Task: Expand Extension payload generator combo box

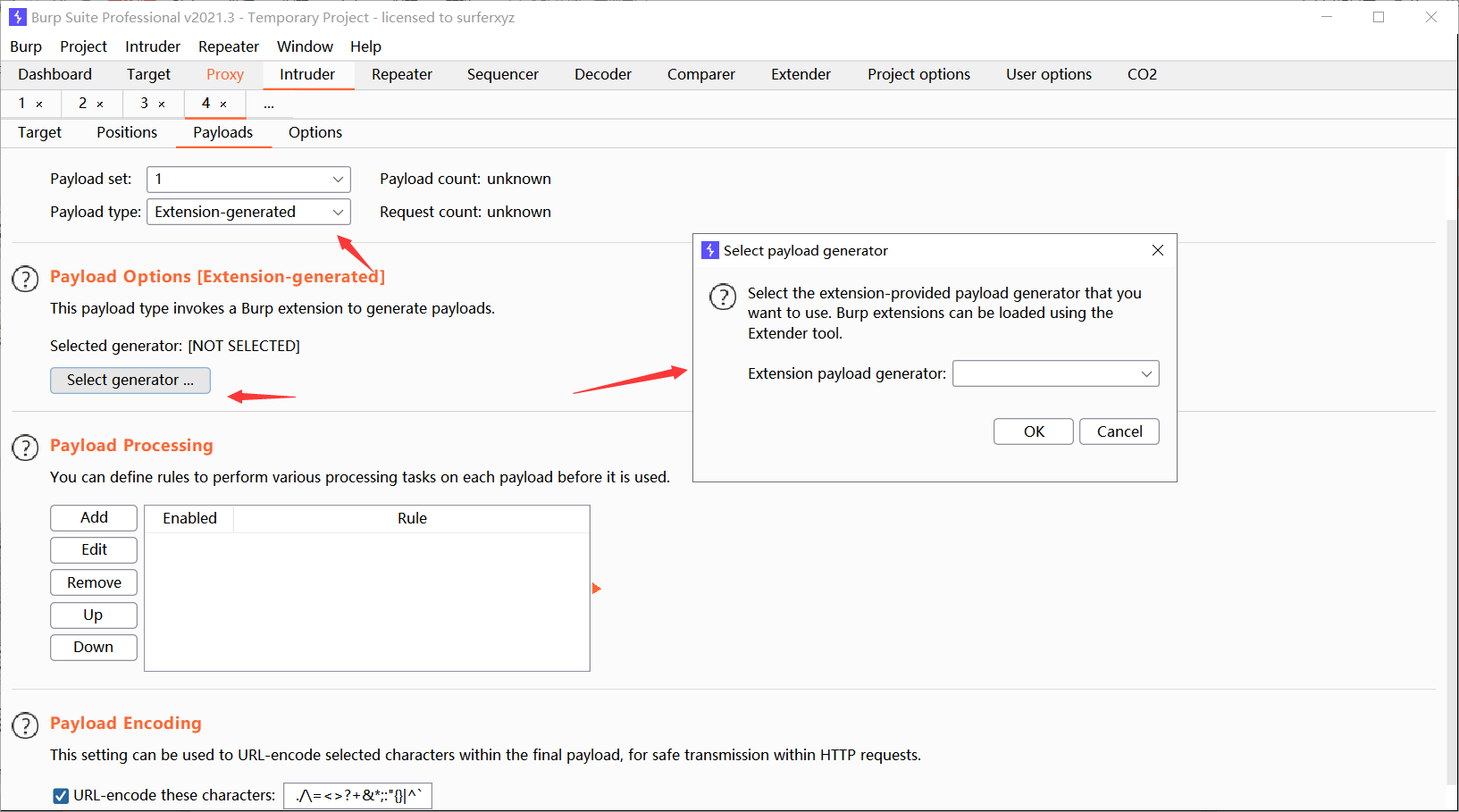Action: (1056, 373)
